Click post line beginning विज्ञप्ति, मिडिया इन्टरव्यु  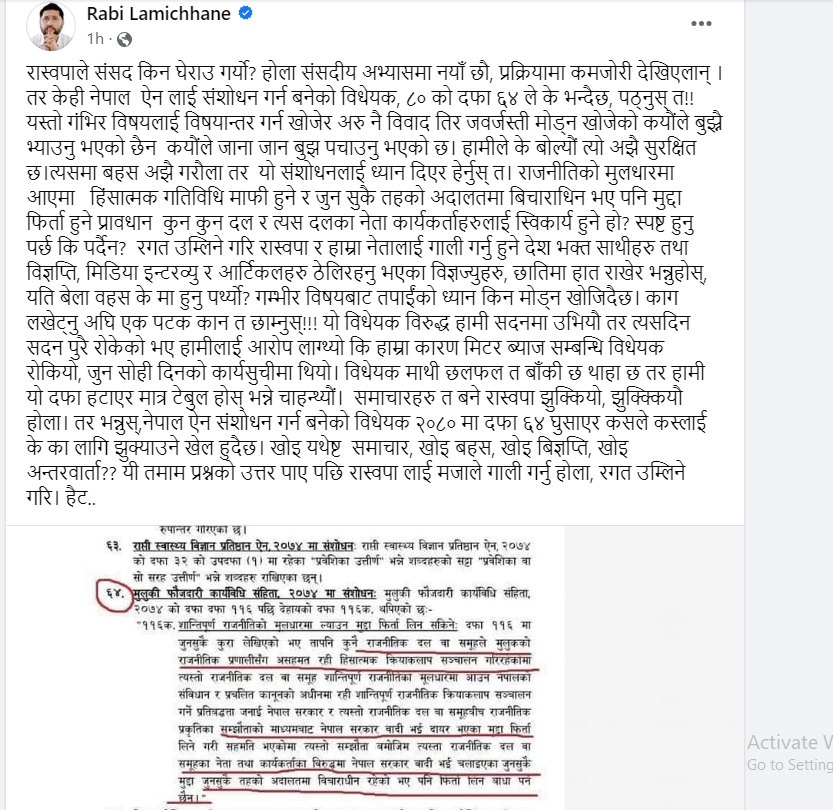[367, 272]
